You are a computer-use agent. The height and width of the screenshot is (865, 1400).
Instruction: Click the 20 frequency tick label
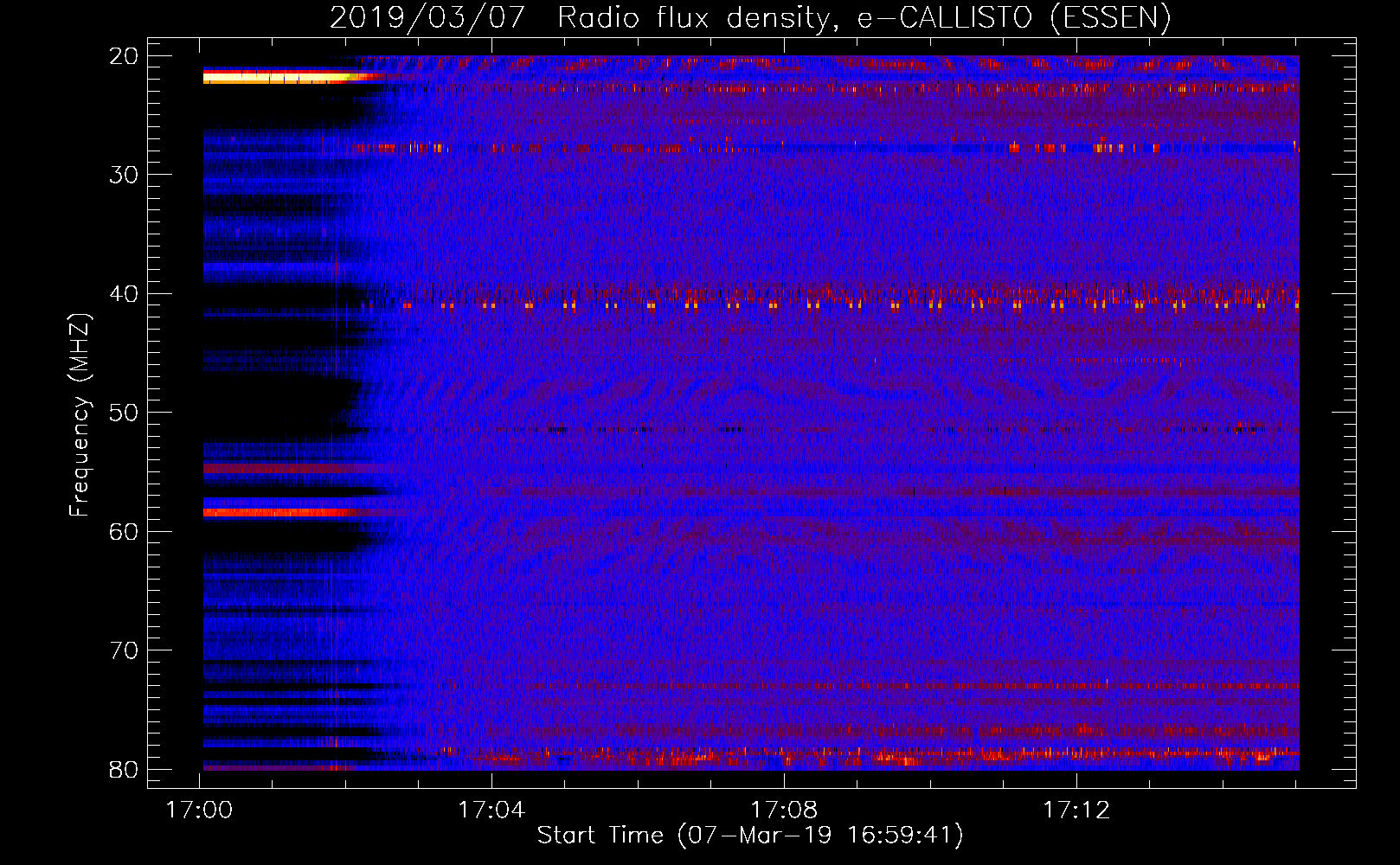pos(124,56)
